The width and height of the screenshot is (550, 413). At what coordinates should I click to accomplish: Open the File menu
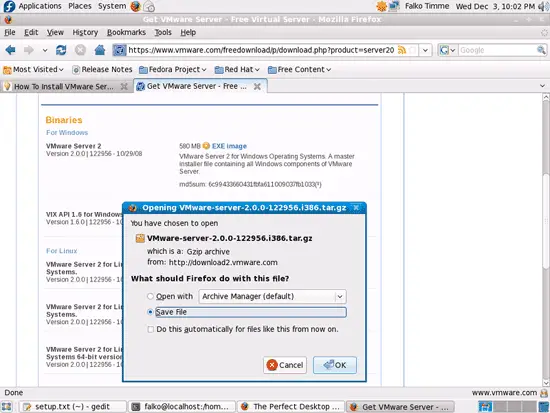click(x=10, y=32)
